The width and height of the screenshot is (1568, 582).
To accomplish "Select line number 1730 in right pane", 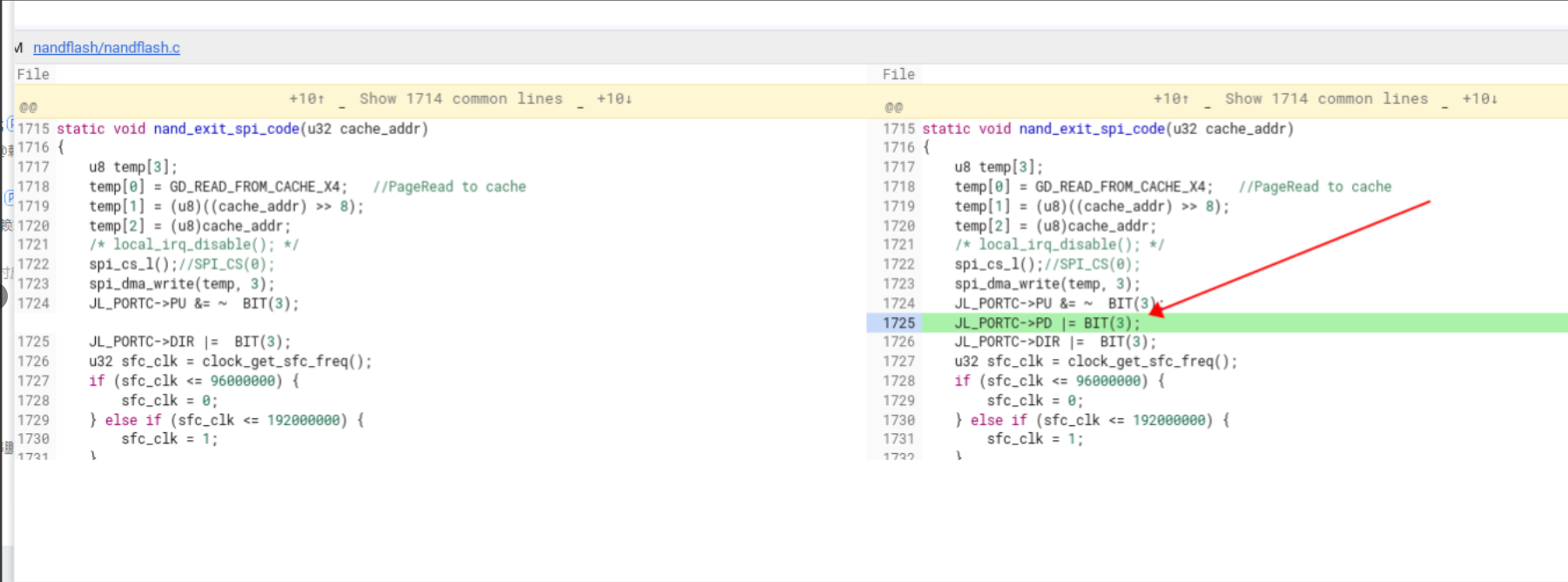I will pyautogui.click(x=898, y=421).
